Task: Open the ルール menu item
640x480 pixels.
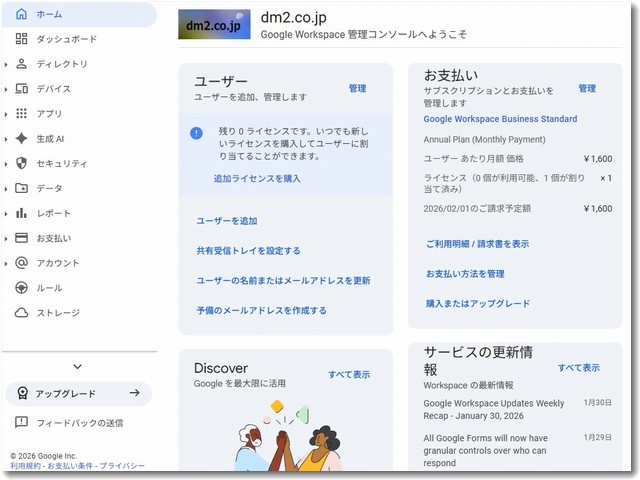Action: point(80,288)
